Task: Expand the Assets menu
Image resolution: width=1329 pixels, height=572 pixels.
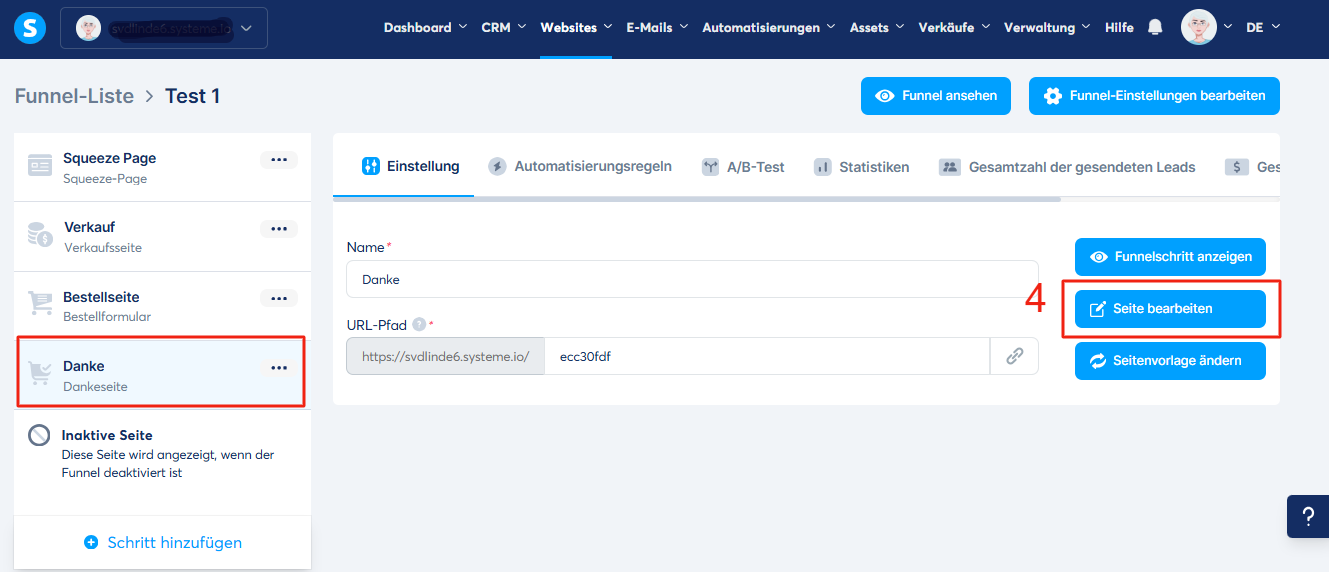Action: pos(876,27)
